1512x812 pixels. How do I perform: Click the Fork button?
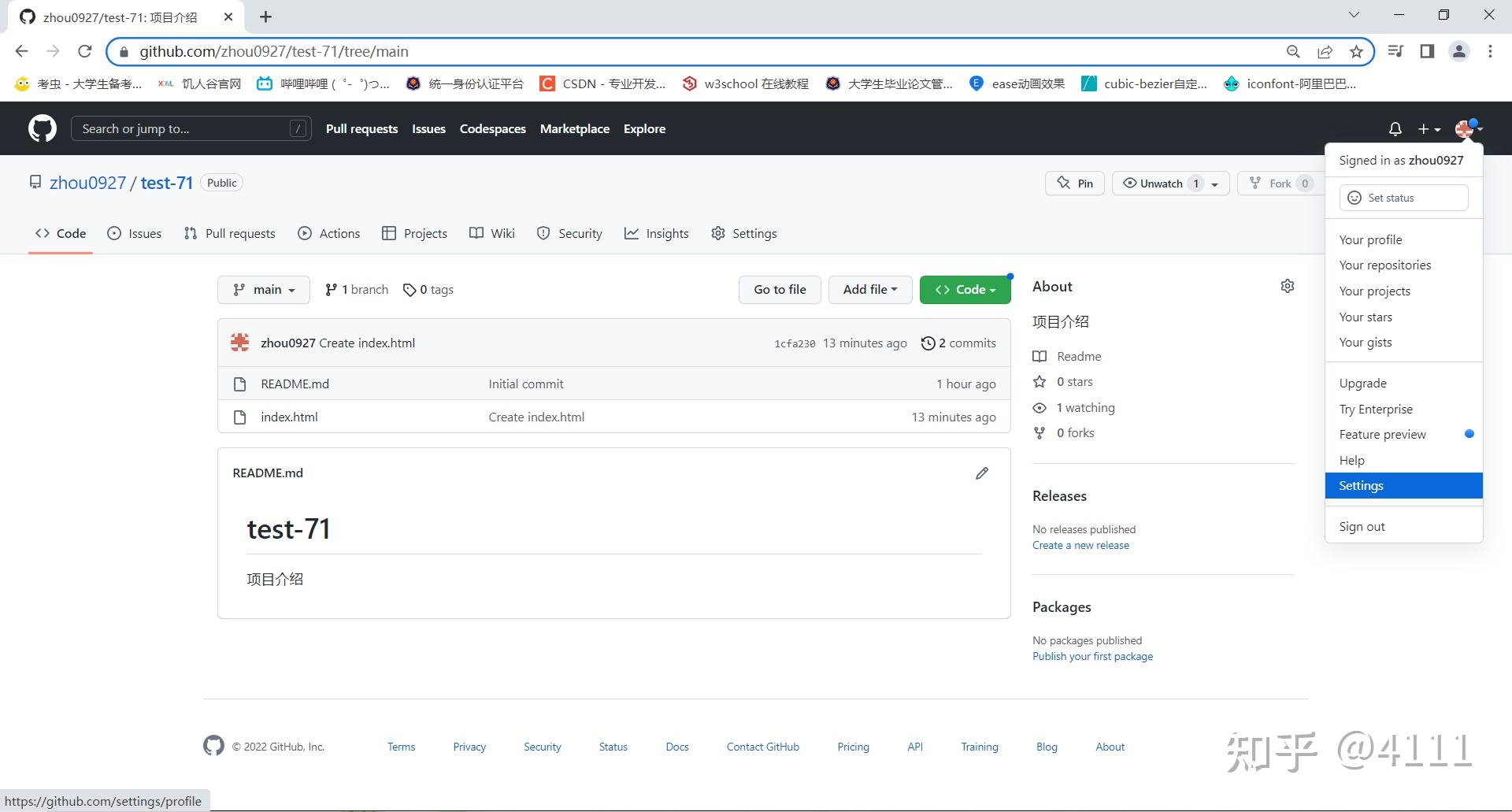point(1280,184)
